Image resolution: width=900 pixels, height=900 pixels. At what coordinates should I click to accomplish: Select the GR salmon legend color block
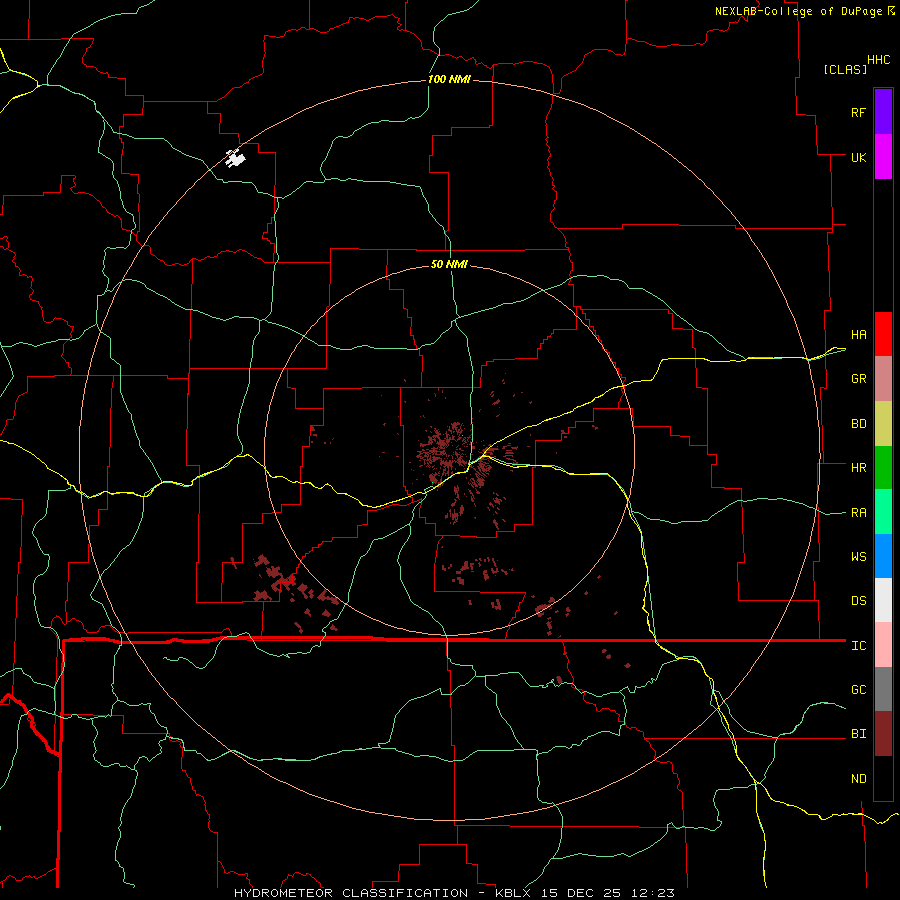(883, 379)
